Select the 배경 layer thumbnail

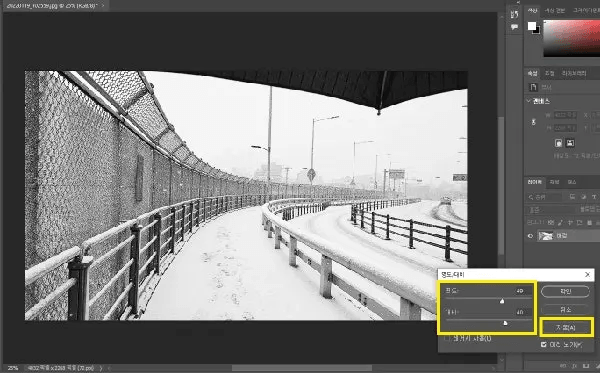[x=545, y=236]
